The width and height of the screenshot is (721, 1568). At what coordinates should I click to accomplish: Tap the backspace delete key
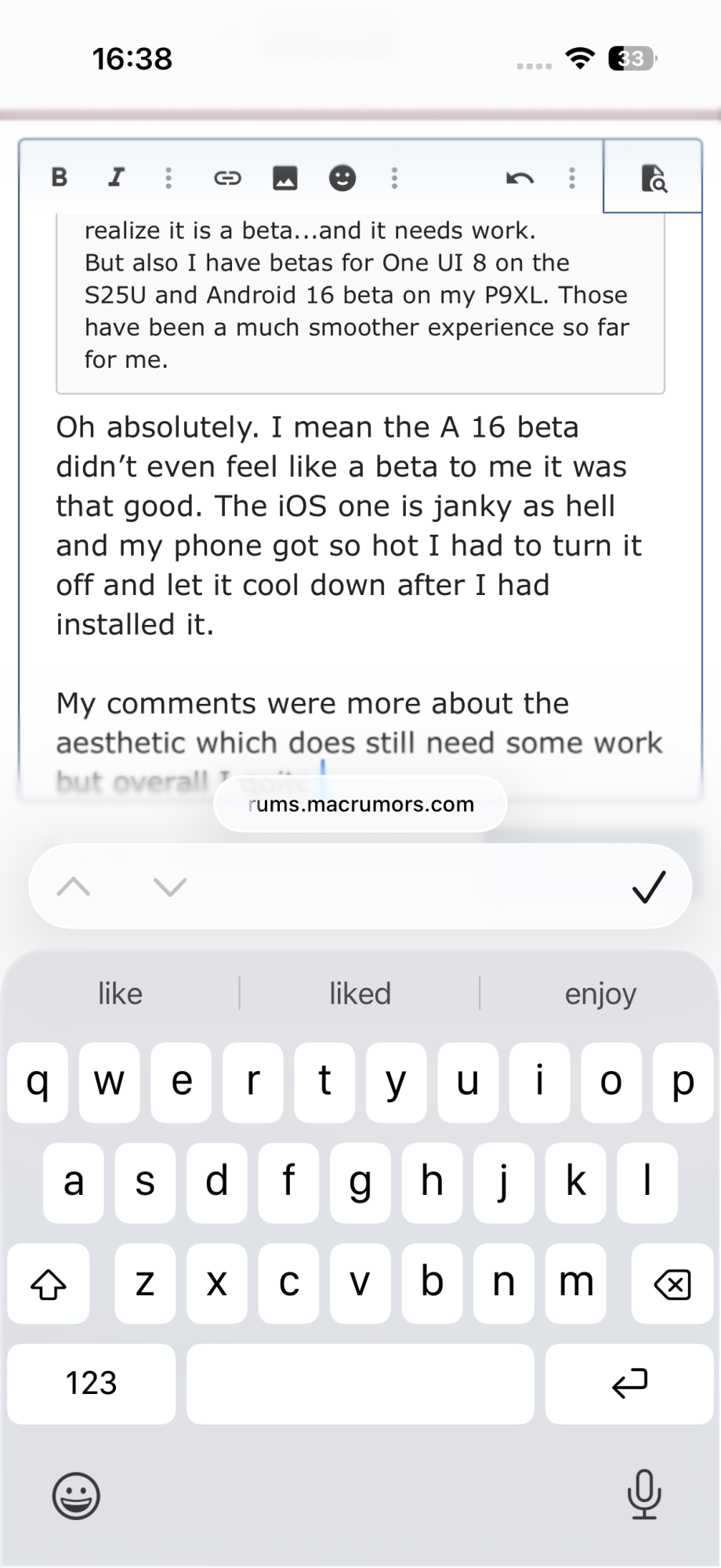(x=672, y=1283)
